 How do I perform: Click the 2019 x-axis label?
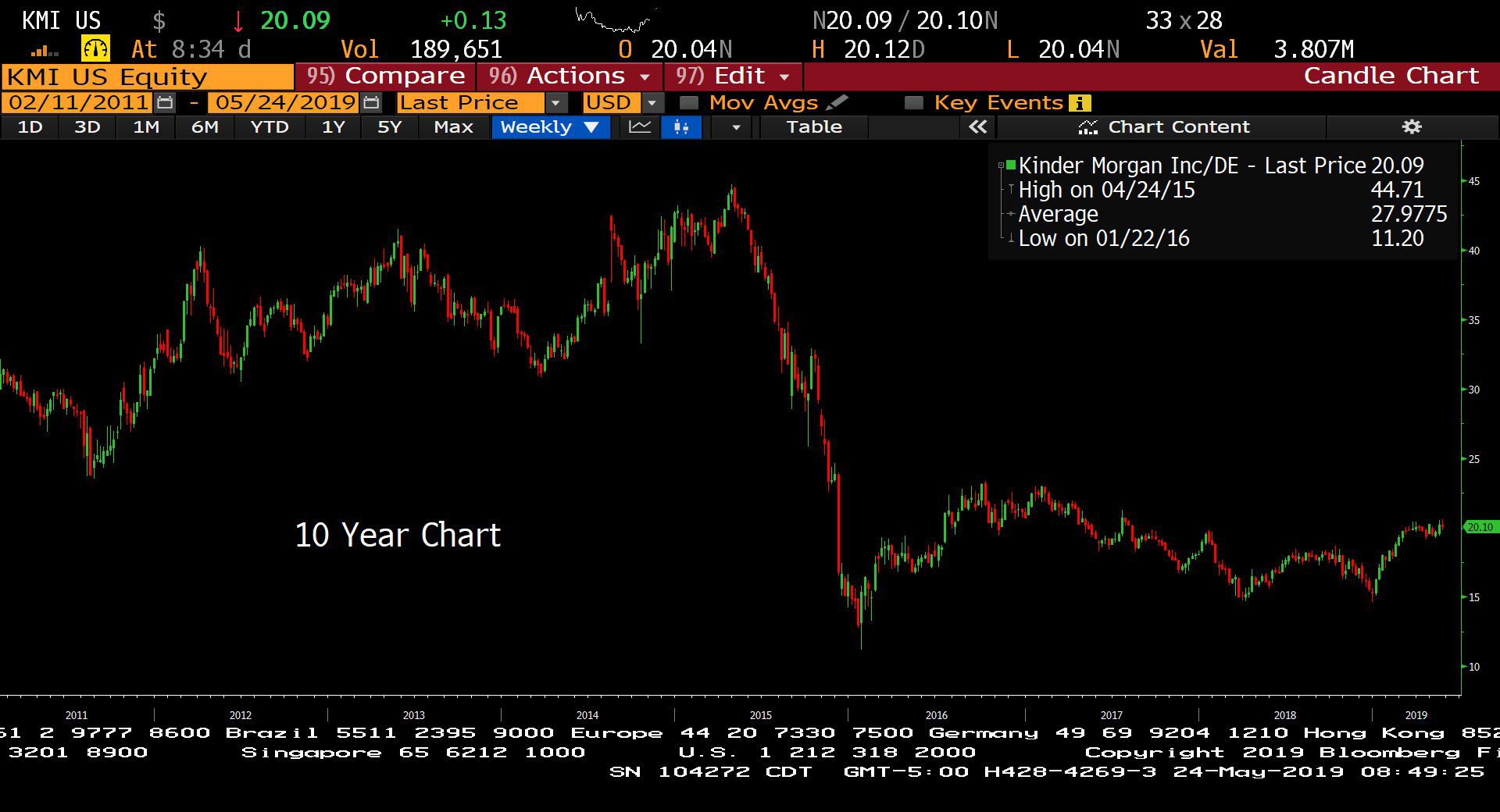click(x=1416, y=715)
